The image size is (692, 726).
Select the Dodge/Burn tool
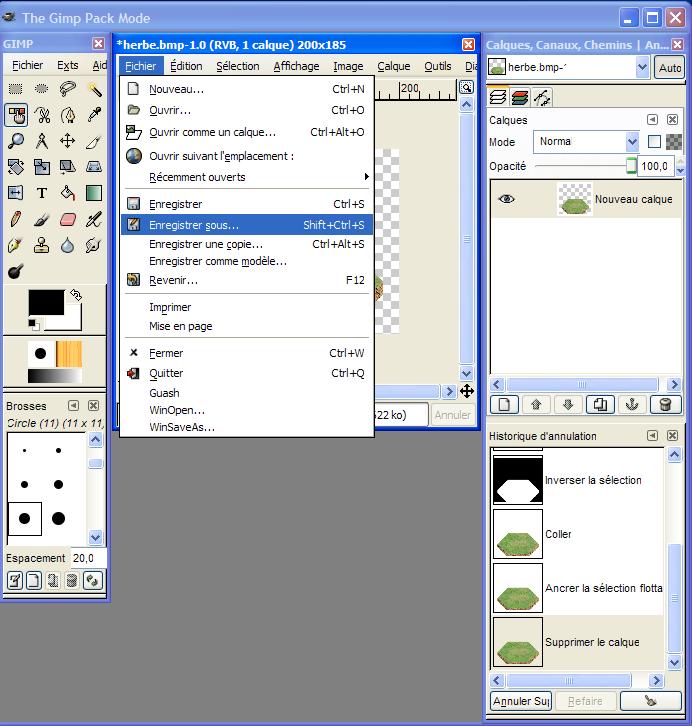[x=16, y=272]
